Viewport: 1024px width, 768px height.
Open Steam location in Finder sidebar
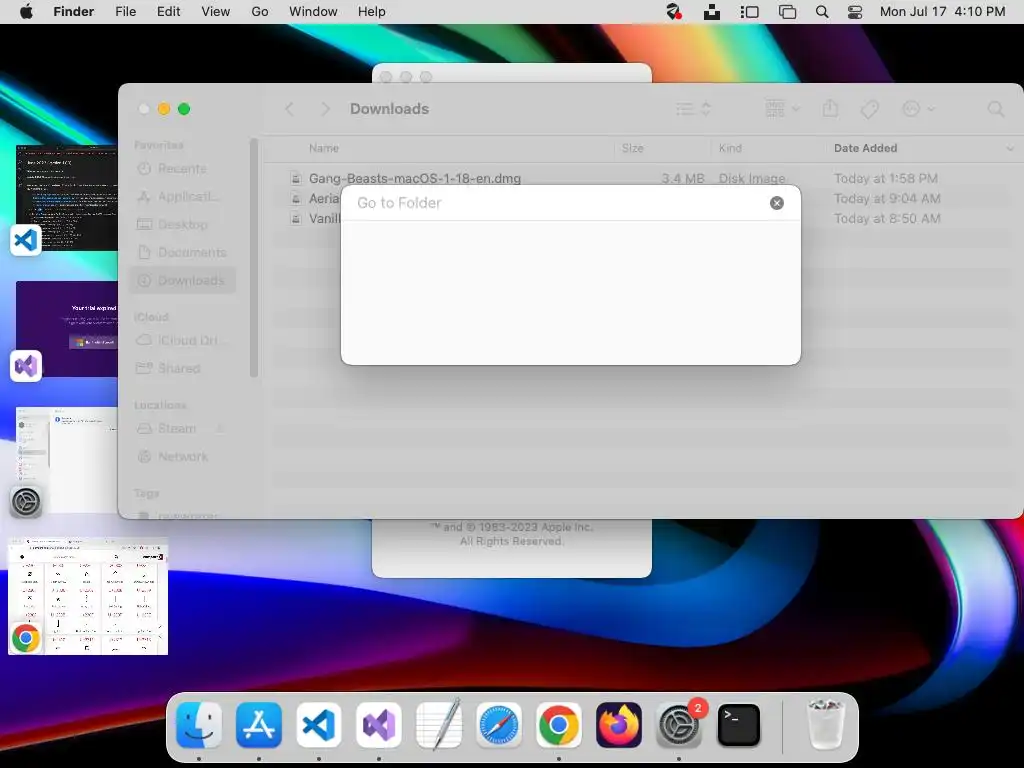pos(176,429)
